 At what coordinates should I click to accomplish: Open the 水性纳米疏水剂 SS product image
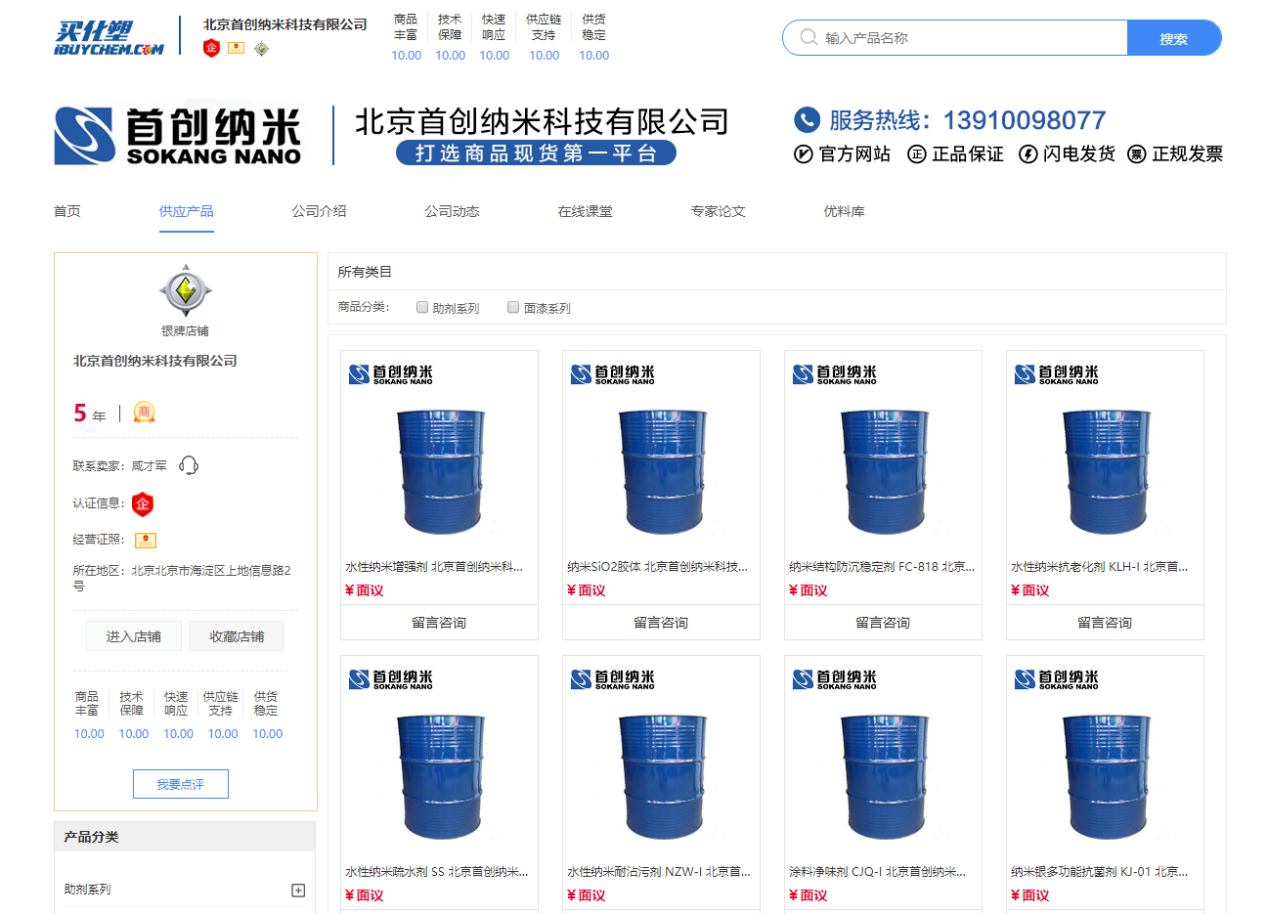pyautogui.click(x=439, y=758)
